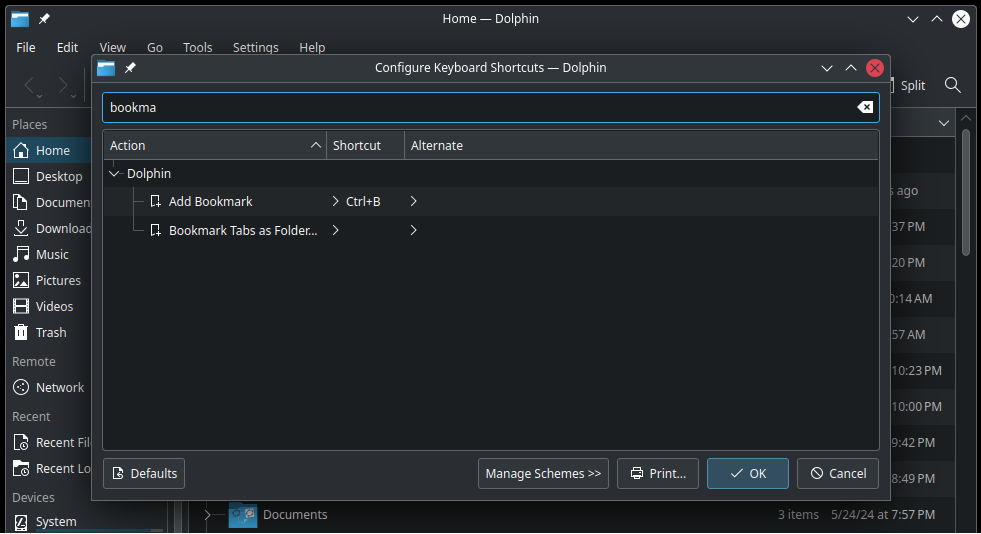Open the View menu in Dolphin

tap(113, 48)
